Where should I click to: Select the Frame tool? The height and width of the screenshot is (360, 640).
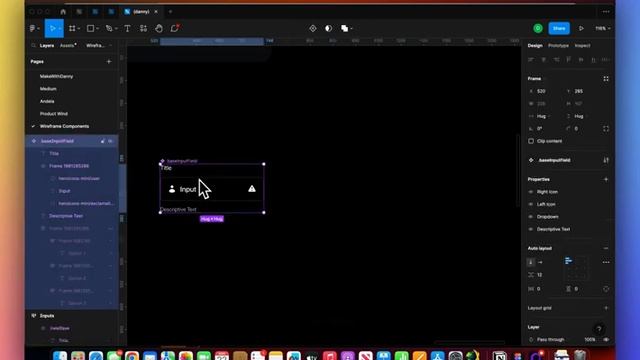(x=72, y=28)
